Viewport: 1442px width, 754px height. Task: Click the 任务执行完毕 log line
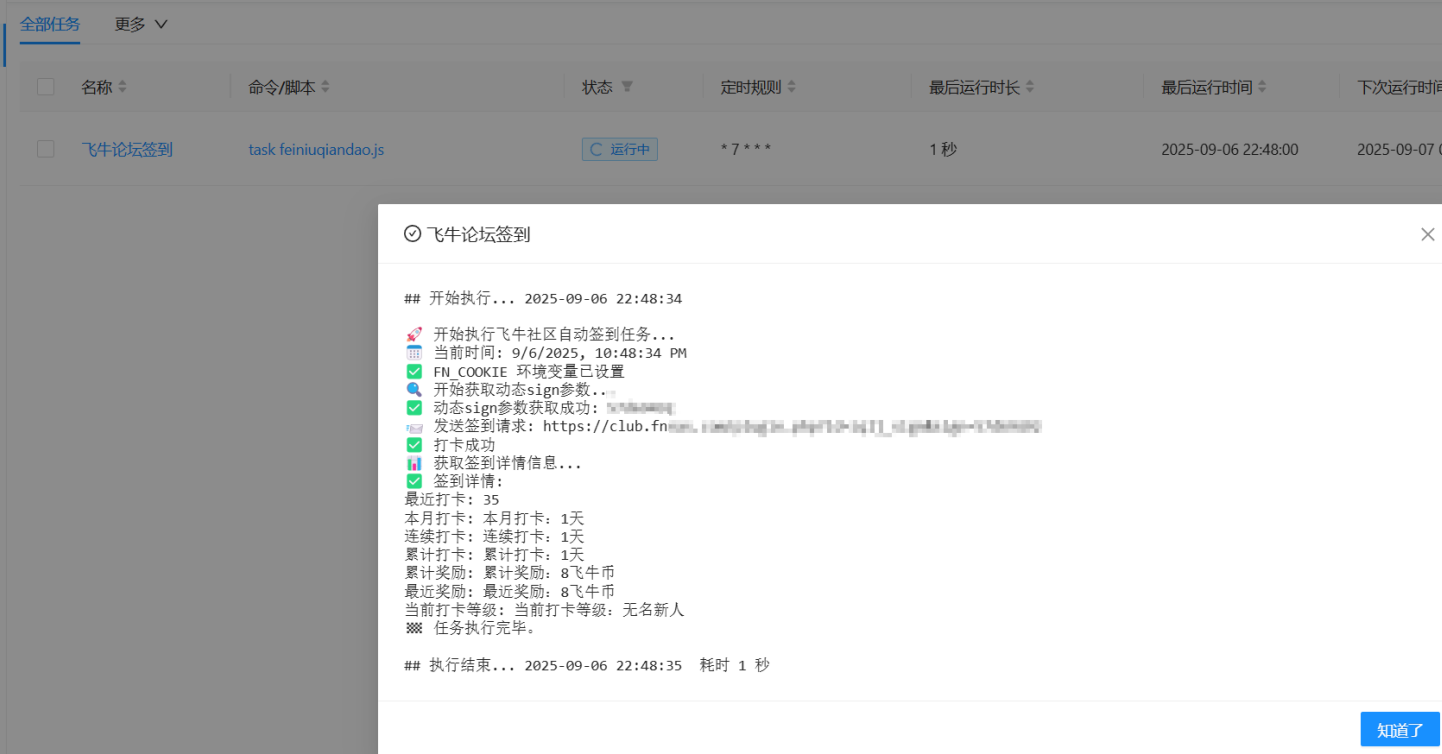click(x=471, y=629)
